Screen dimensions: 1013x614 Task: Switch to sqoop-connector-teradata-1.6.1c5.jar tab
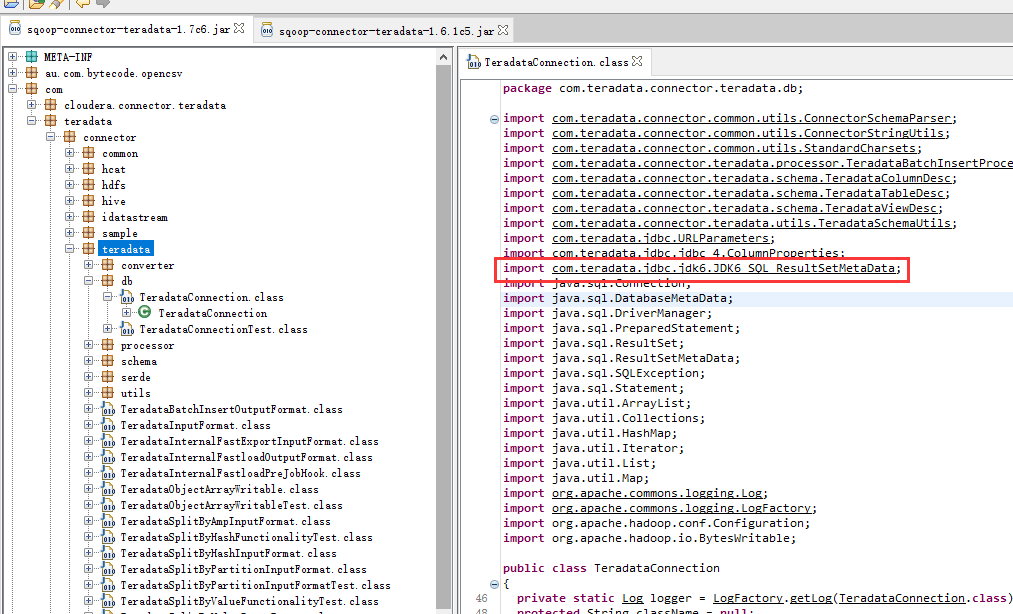pos(386,31)
